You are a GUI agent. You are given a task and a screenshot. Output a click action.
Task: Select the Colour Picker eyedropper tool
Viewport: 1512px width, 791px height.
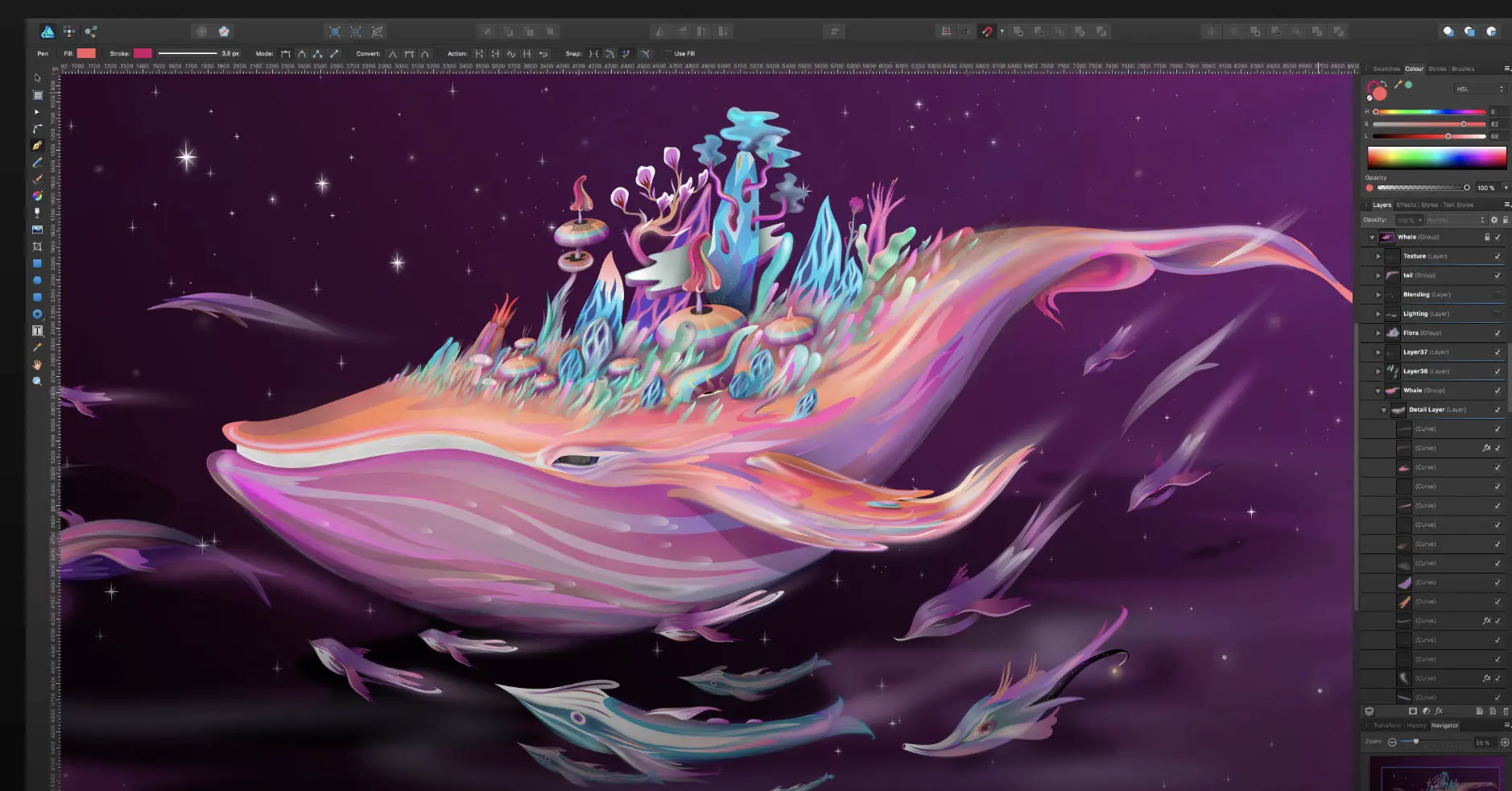tap(37, 348)
